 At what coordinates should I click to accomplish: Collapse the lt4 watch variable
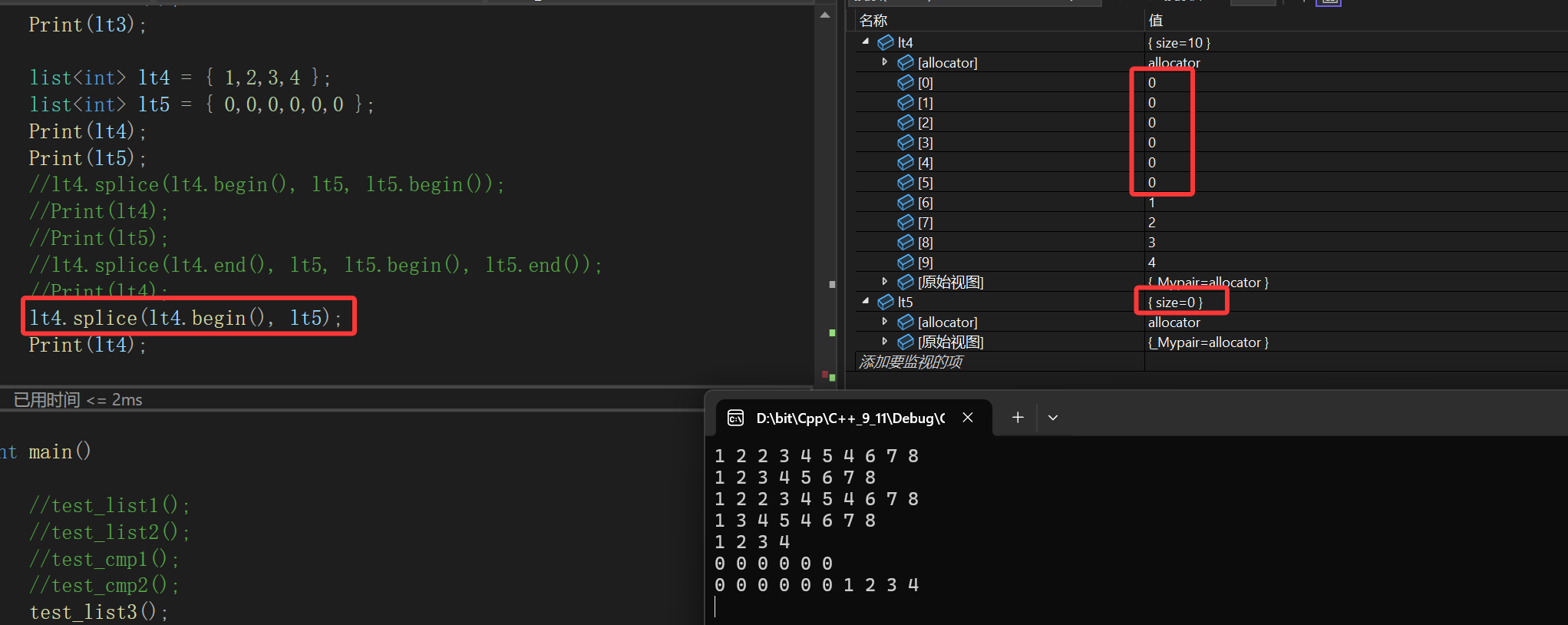[866, 42]
